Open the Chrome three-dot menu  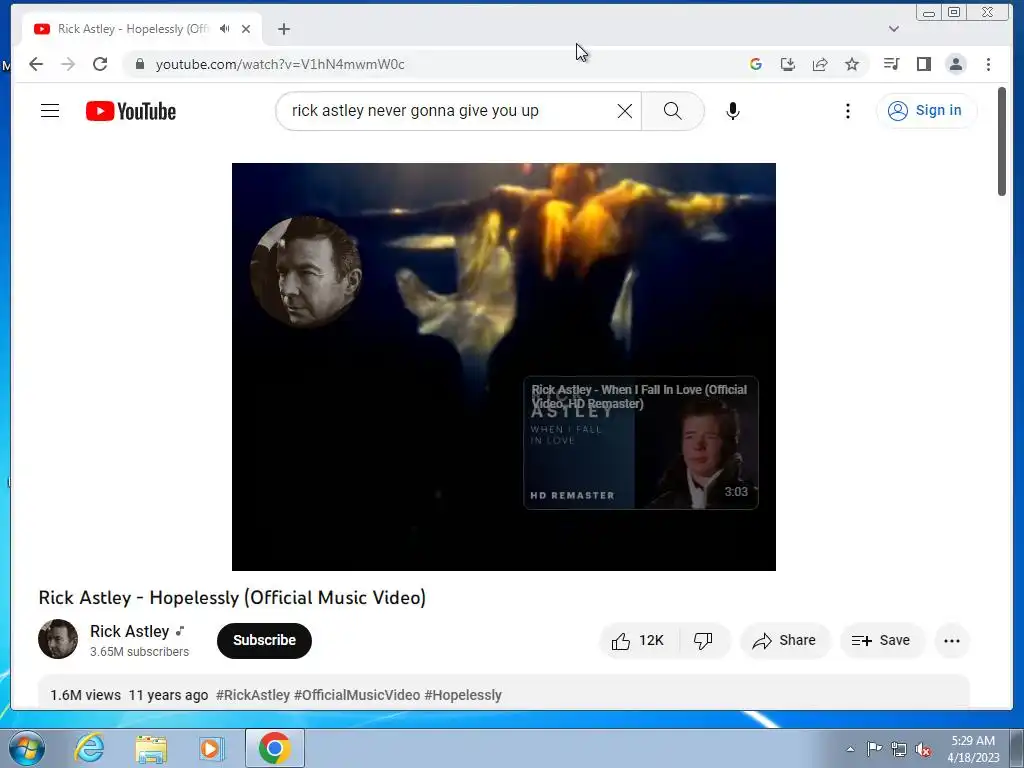click(988, 64)
